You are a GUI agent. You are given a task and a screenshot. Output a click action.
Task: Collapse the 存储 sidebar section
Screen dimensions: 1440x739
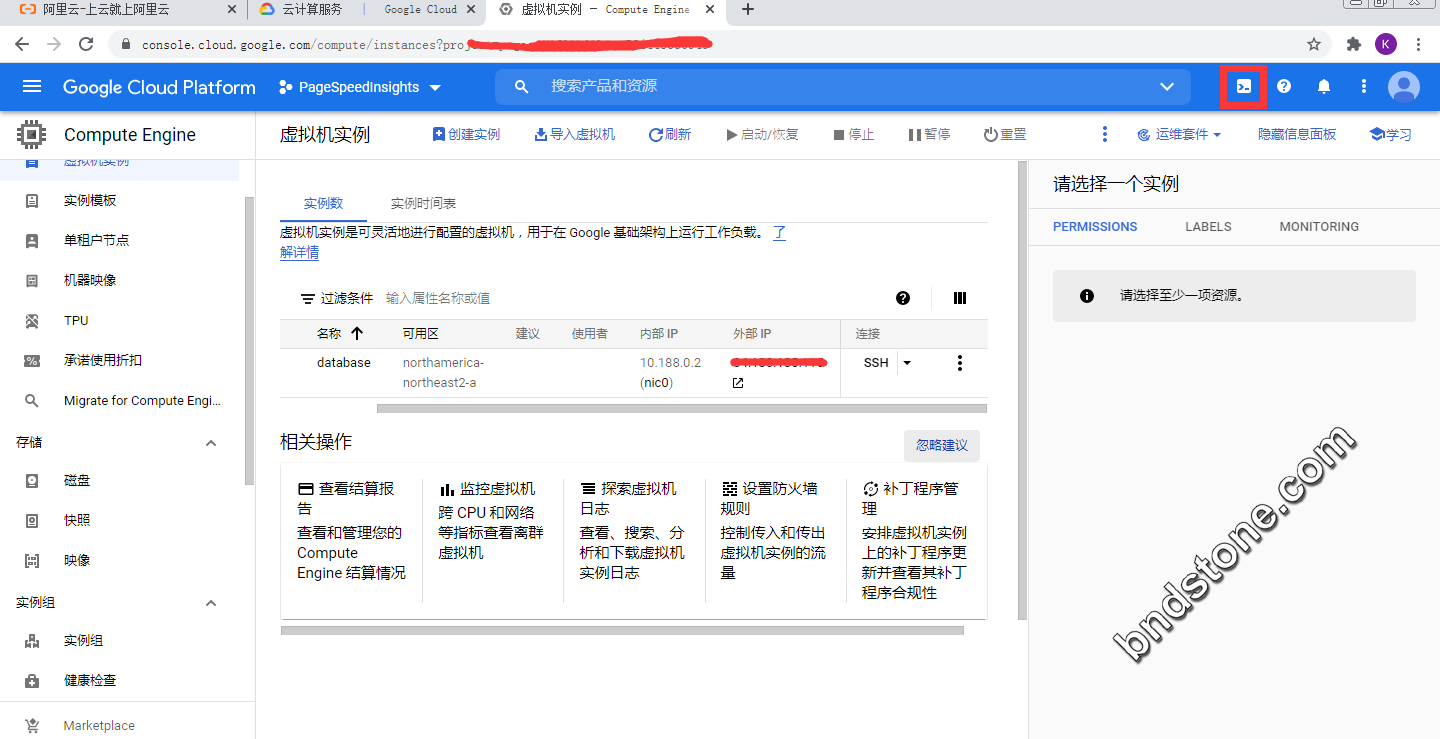pos(211,443)
